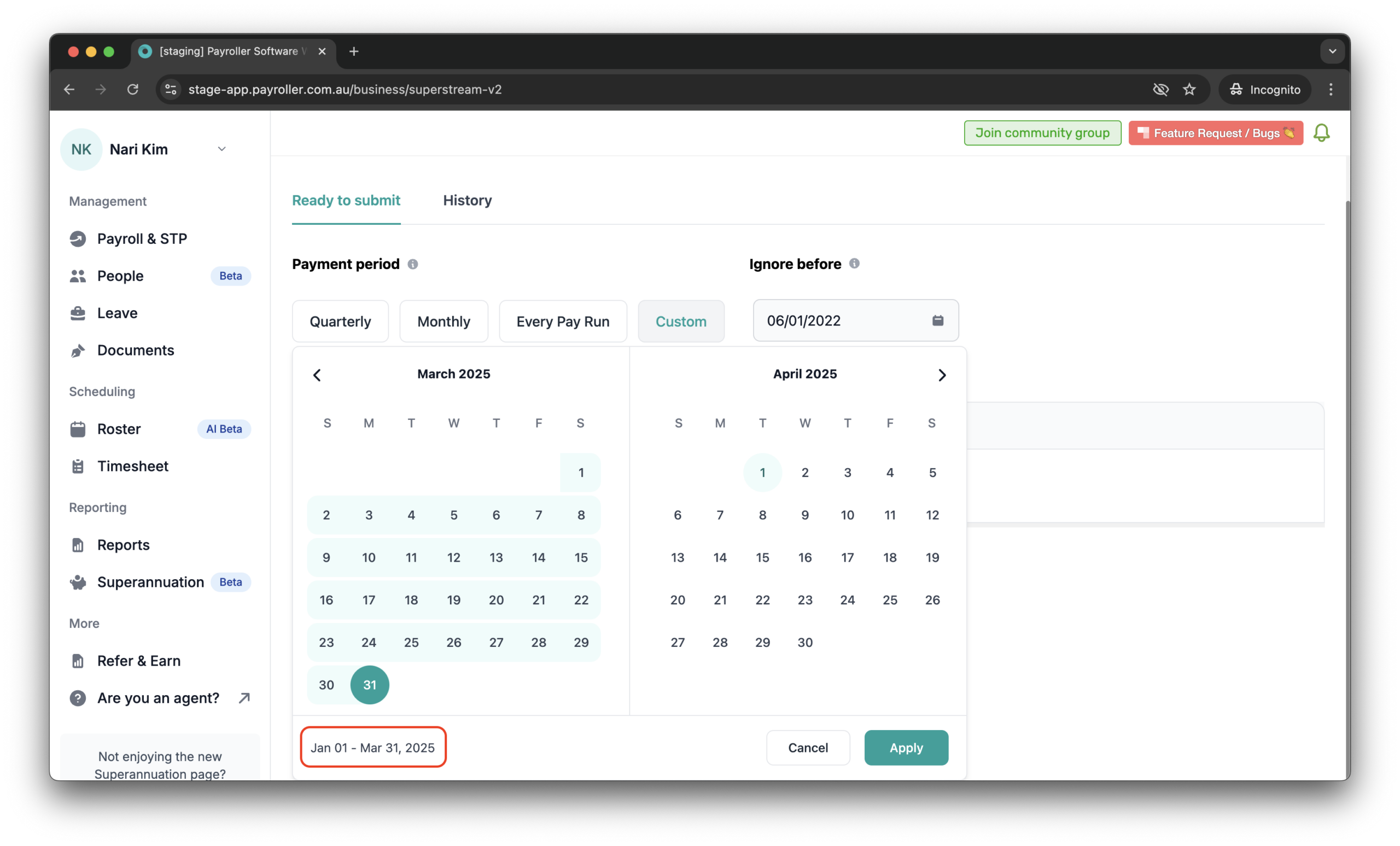Open the Ready to submit tab

click(x=346, y=201)
